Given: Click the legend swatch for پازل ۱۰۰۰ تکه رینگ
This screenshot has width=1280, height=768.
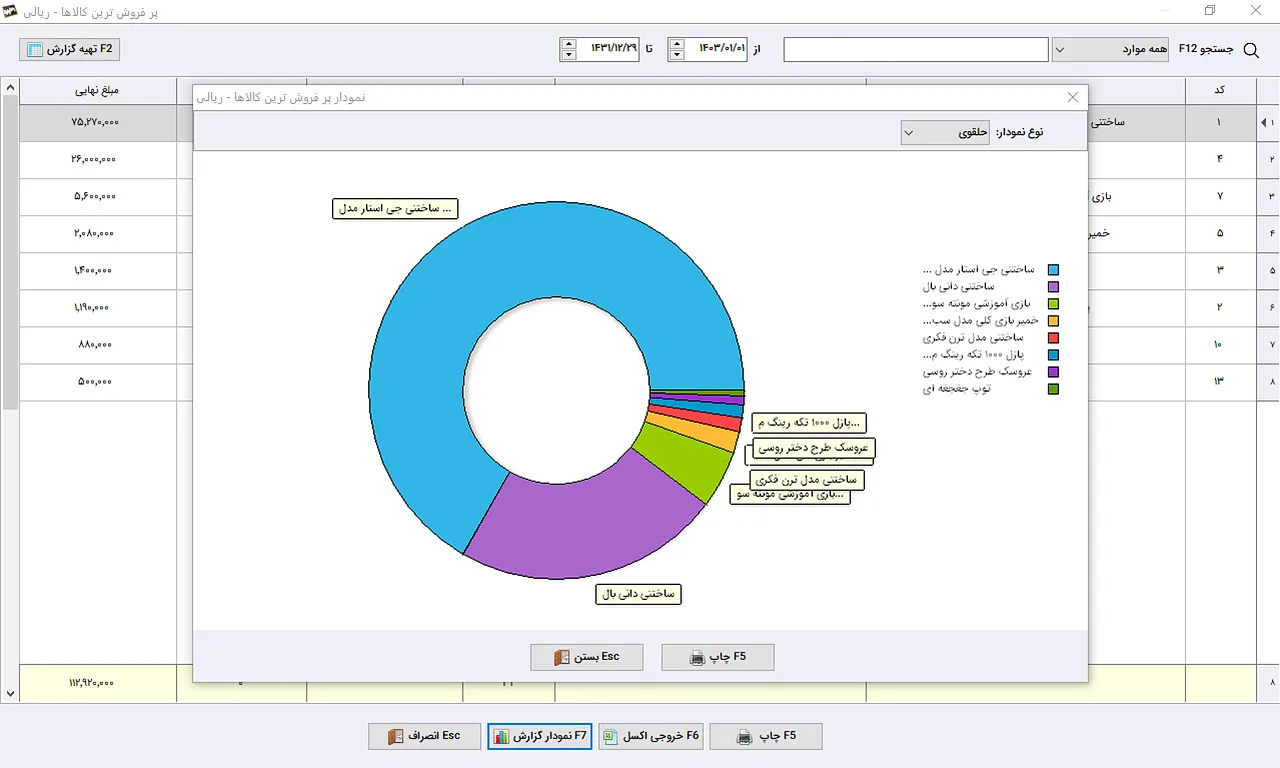Looking at the screenshot, I should point(1053,355).
